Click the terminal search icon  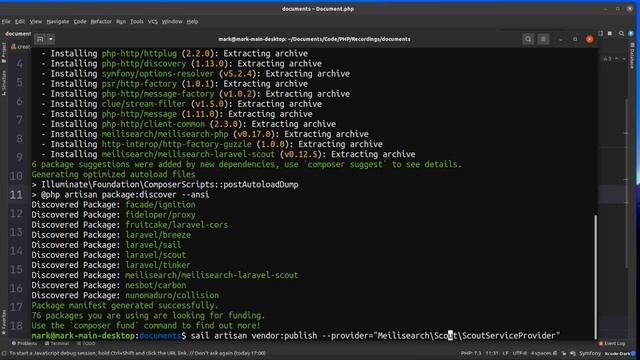coord(528,39)
